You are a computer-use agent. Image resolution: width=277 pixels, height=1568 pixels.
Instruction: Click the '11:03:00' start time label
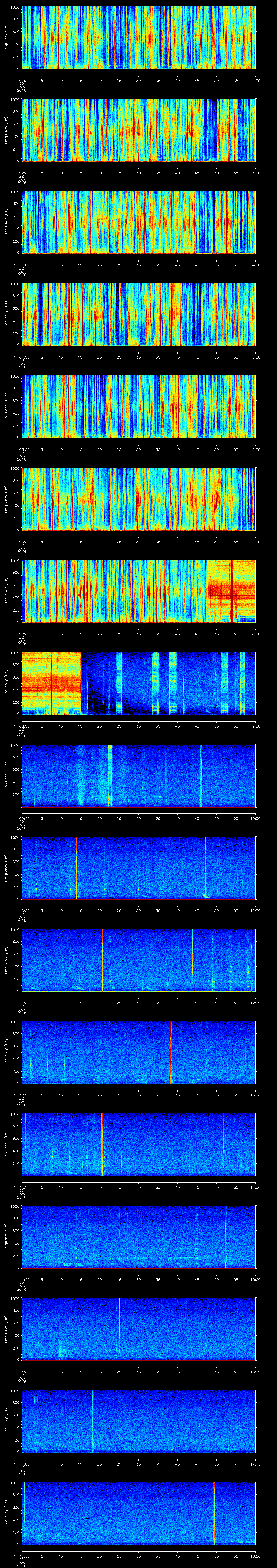point(22,265)
